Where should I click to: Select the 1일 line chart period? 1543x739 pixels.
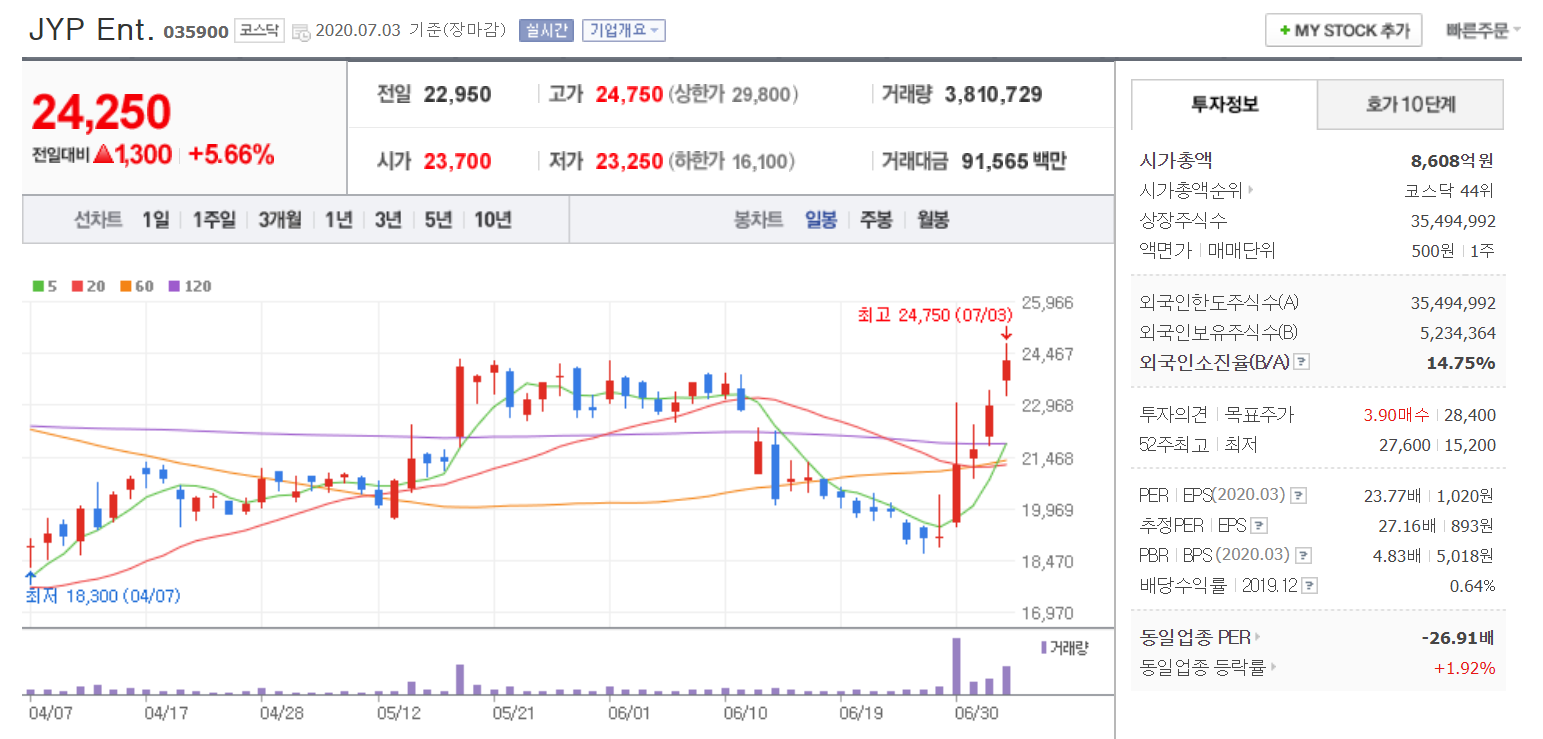[x=155, y=220]
